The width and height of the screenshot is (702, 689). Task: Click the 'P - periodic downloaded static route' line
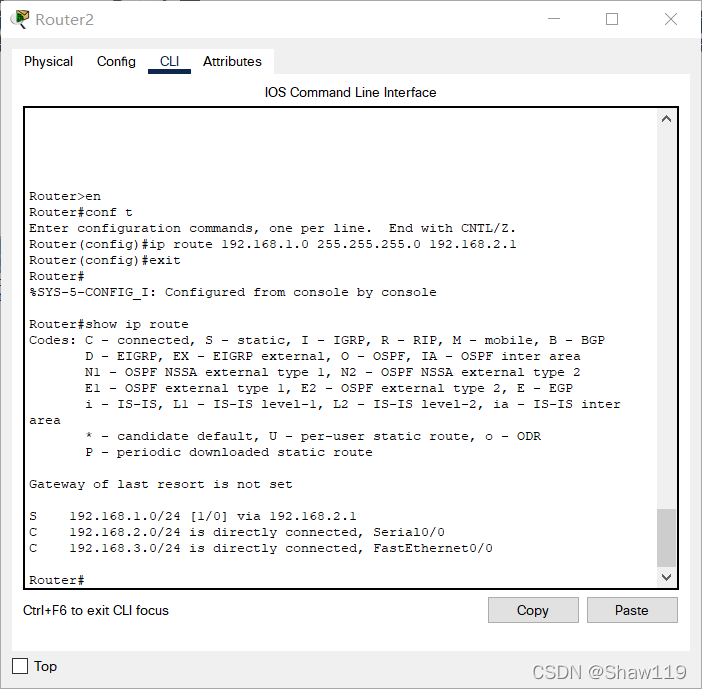click(x=229, y=452)
